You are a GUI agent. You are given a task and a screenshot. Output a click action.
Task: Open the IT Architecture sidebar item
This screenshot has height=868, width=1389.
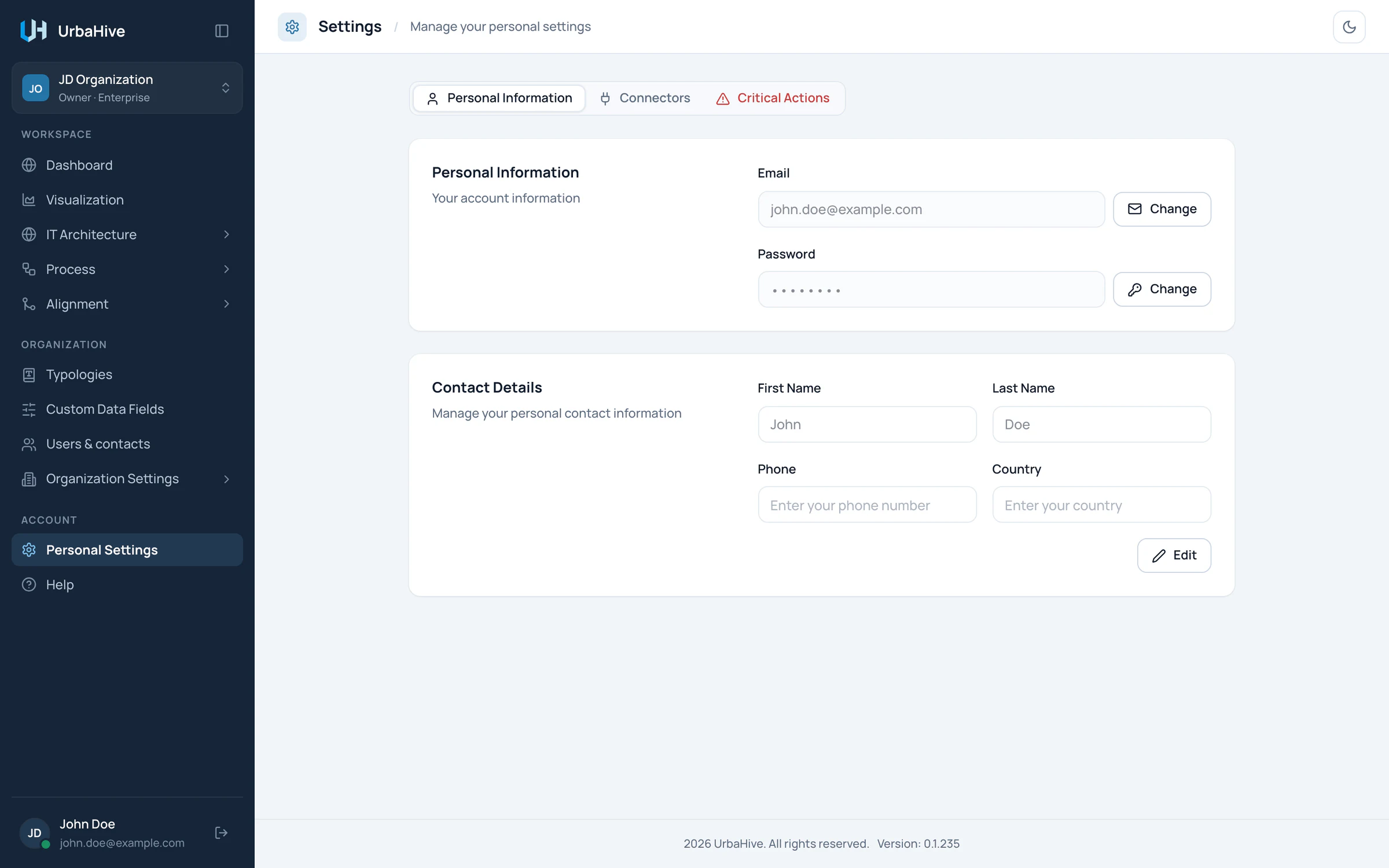[x=127, y=234]
